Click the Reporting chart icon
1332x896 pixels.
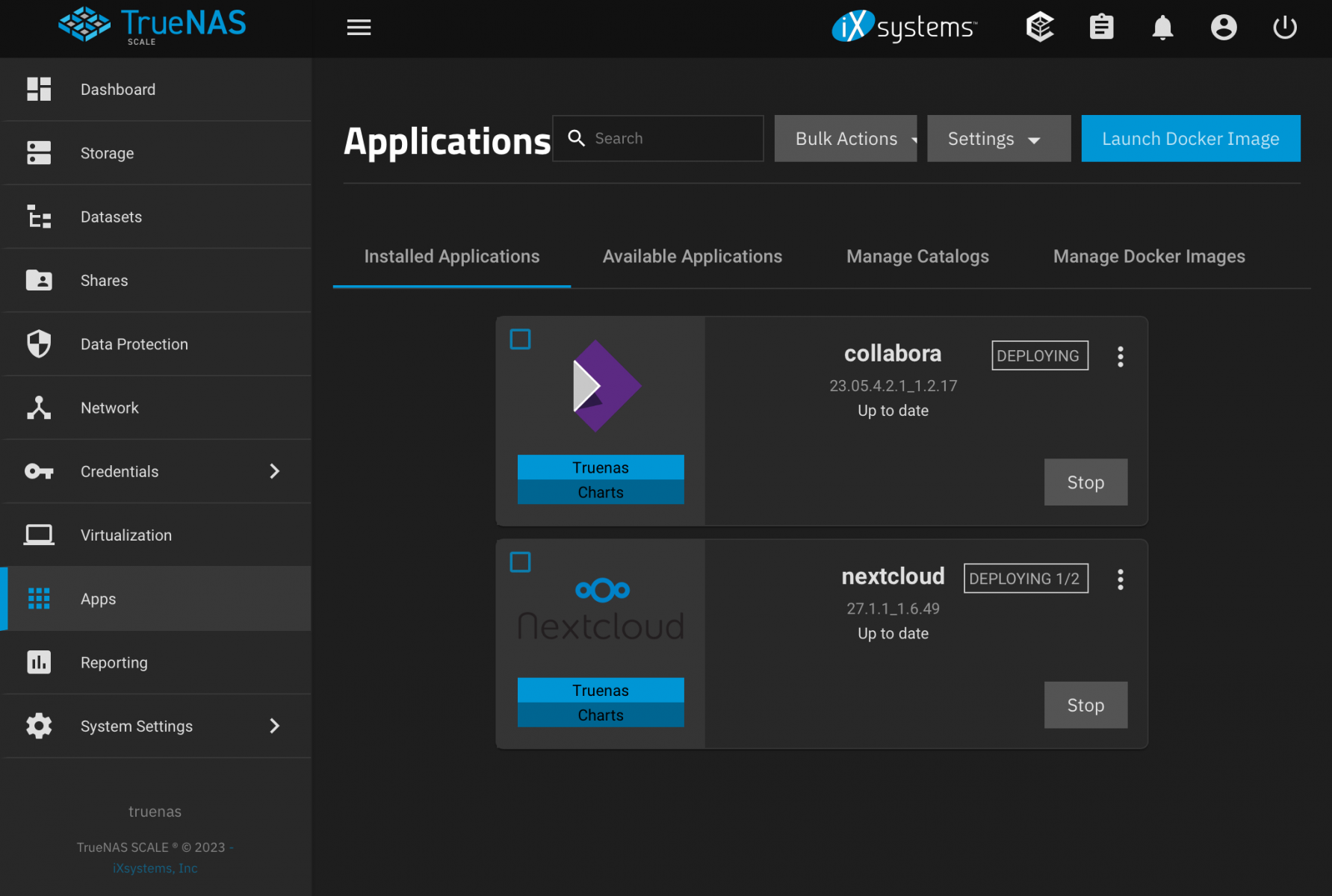(x=39, y=662)
